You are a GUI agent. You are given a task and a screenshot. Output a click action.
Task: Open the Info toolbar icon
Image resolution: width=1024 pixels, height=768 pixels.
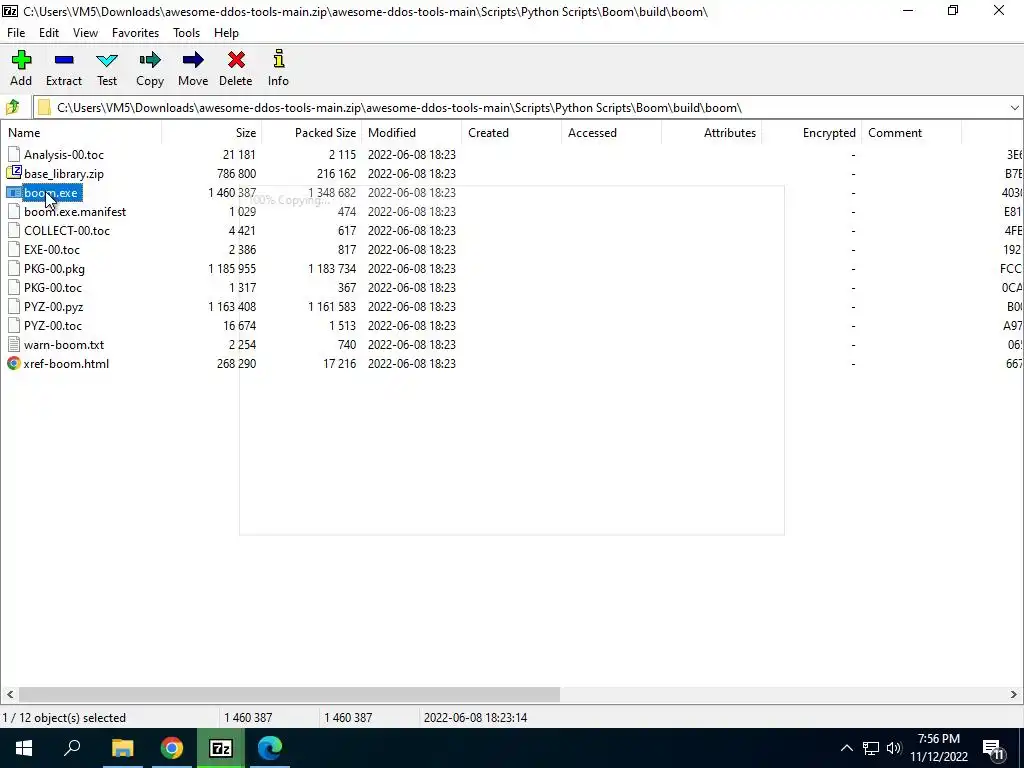(278, 59)
